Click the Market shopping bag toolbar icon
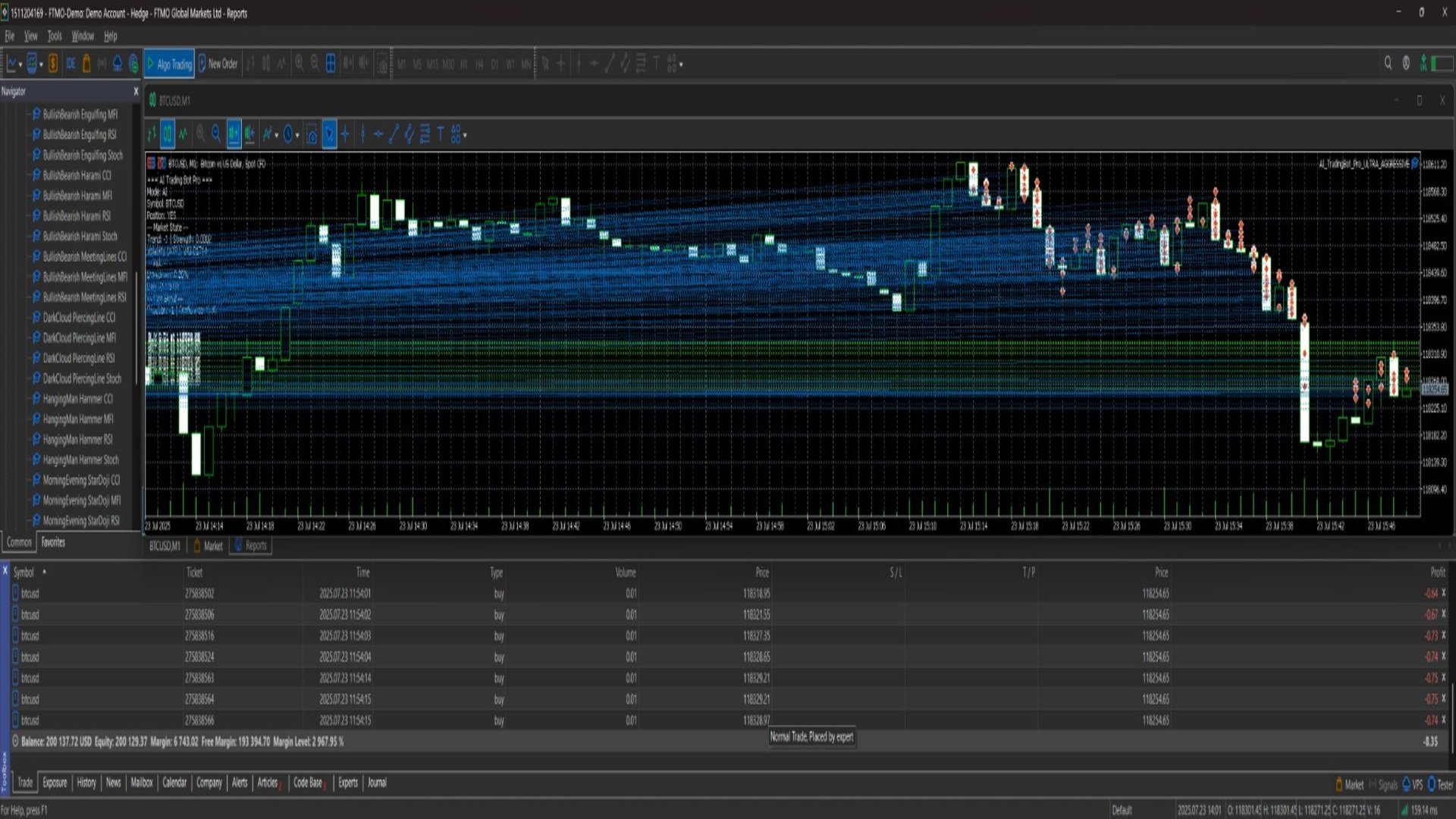Viewport: 1456px width, 819px height. (x=86, y=64)
